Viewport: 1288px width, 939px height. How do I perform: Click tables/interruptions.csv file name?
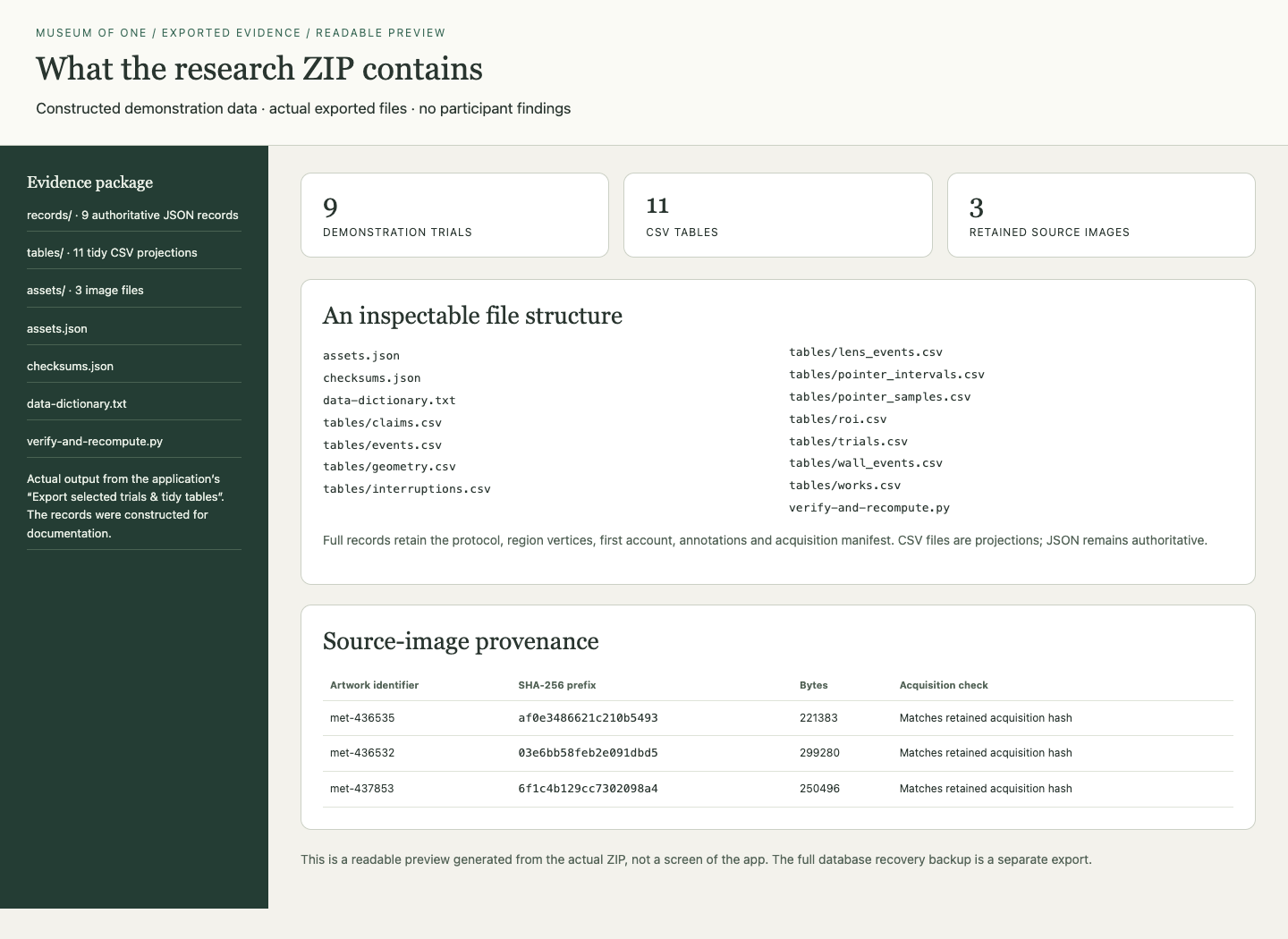pos(407,489)
